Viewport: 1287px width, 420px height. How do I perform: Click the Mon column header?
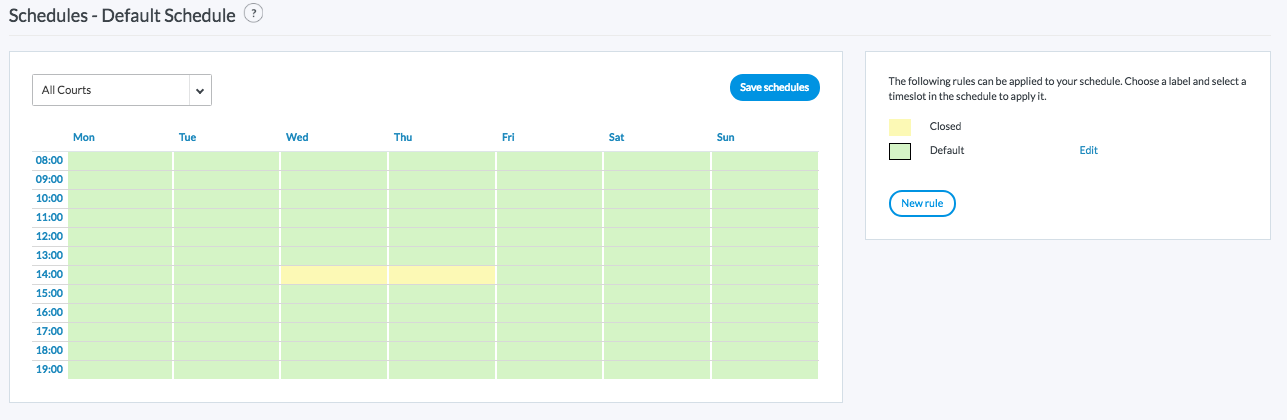pos(84,137)
